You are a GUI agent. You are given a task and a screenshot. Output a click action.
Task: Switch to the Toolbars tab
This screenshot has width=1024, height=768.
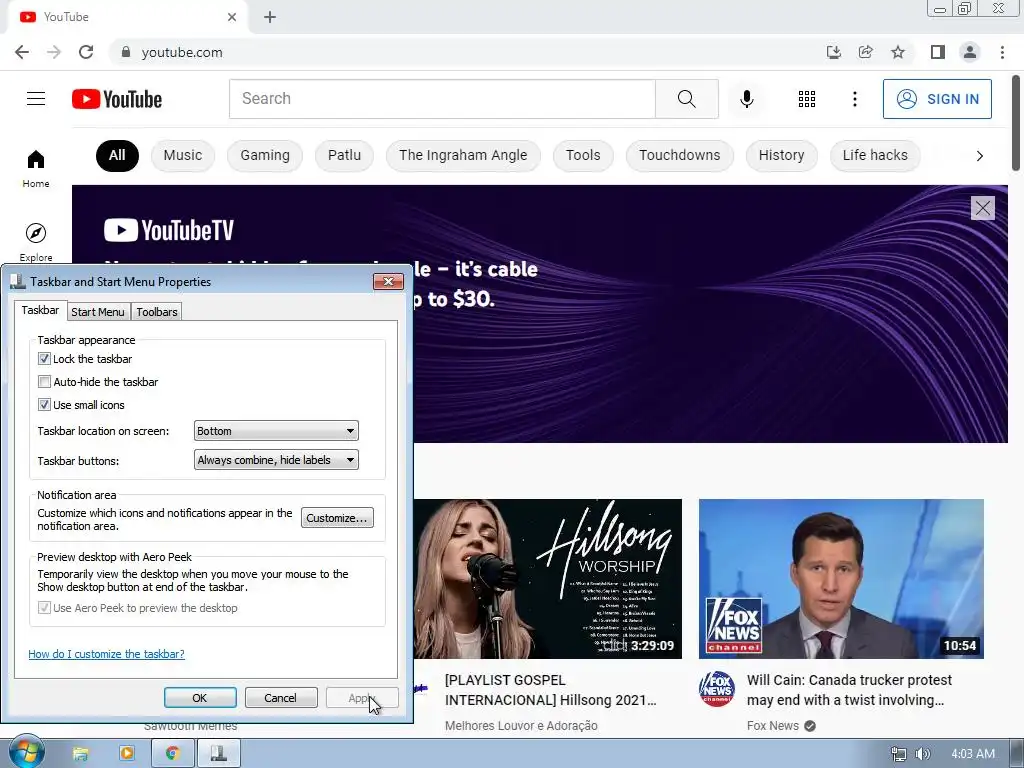click(x=157, y=312)
